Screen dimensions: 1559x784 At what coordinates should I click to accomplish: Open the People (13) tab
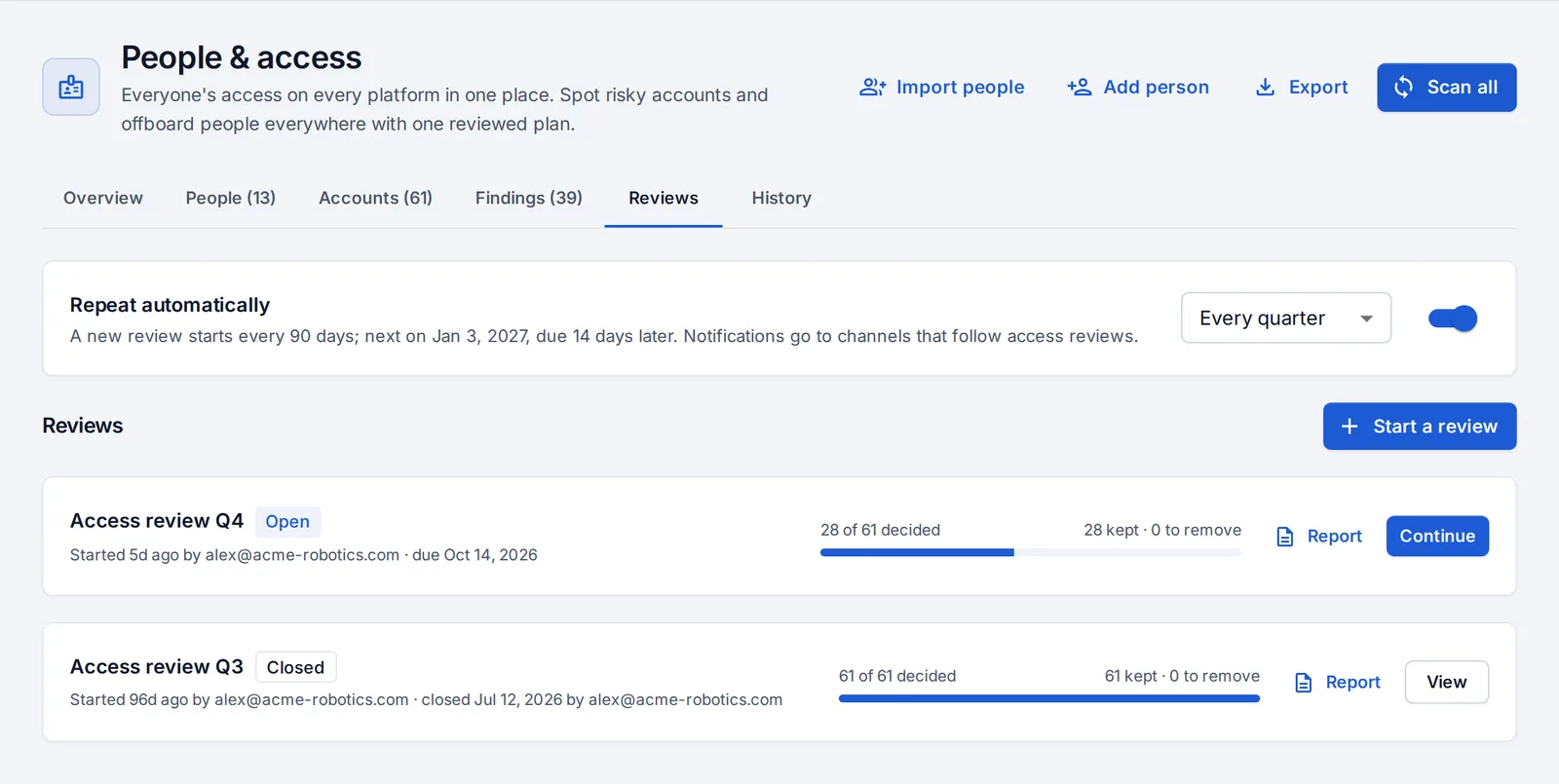tap(231, 198)
